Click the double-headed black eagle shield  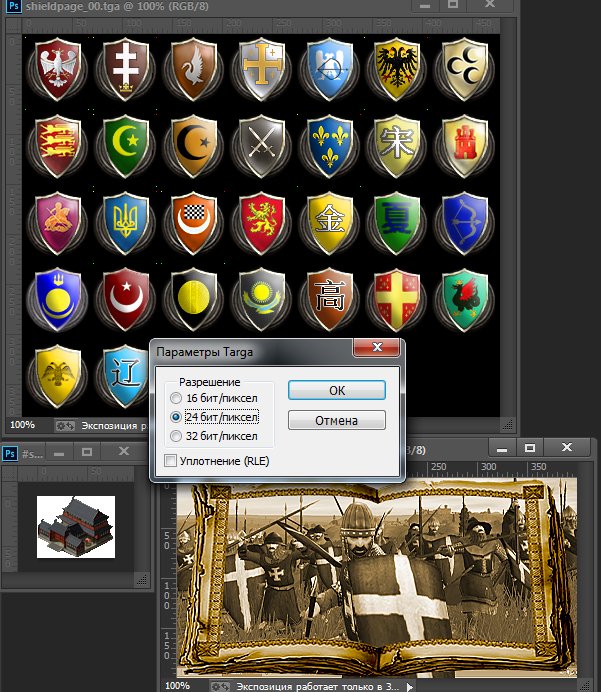tap(397, 69)
